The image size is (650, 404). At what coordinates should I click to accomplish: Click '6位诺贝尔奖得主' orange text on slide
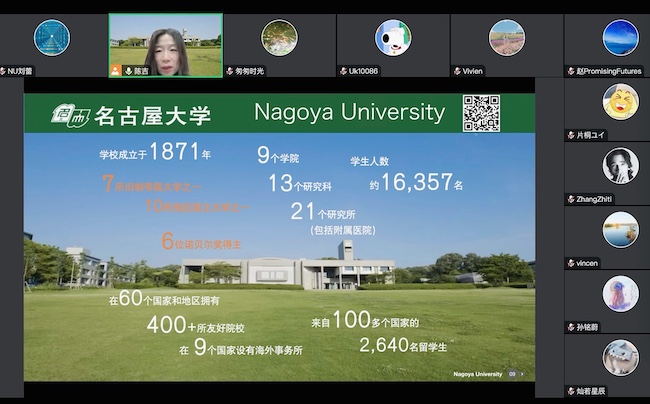pos(201,242)
